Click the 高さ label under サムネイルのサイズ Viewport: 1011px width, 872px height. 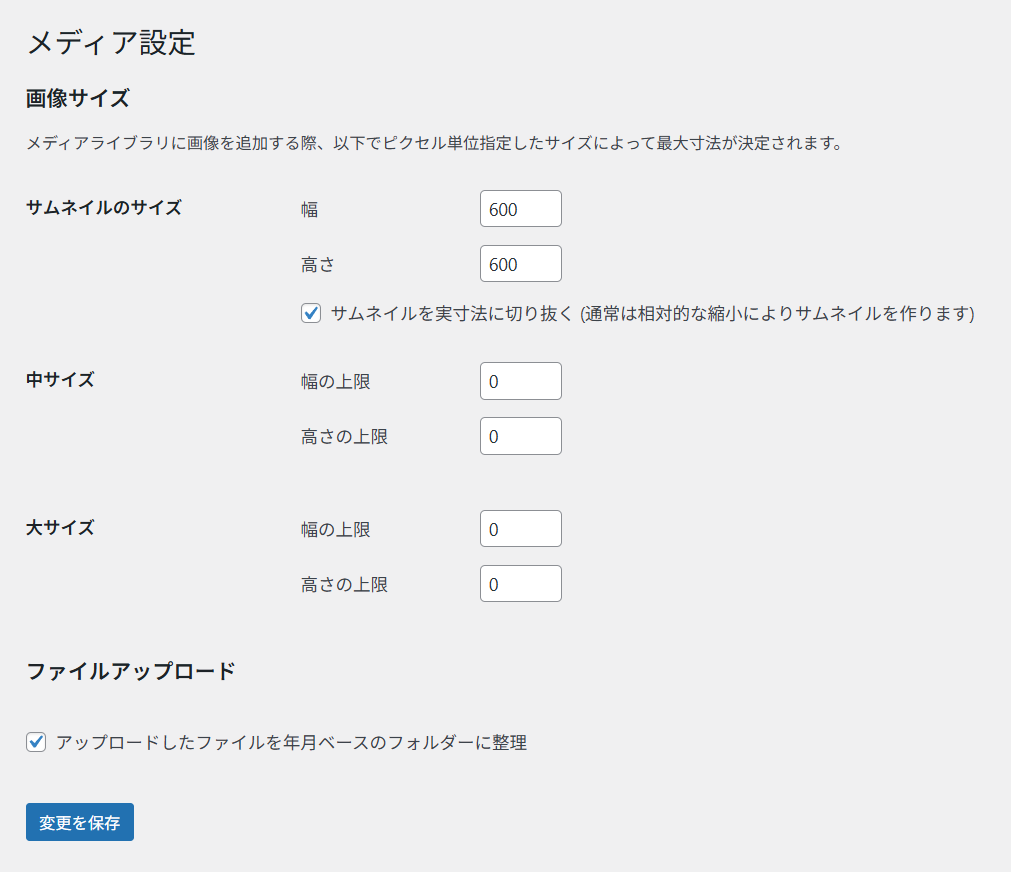coord(318,264)
